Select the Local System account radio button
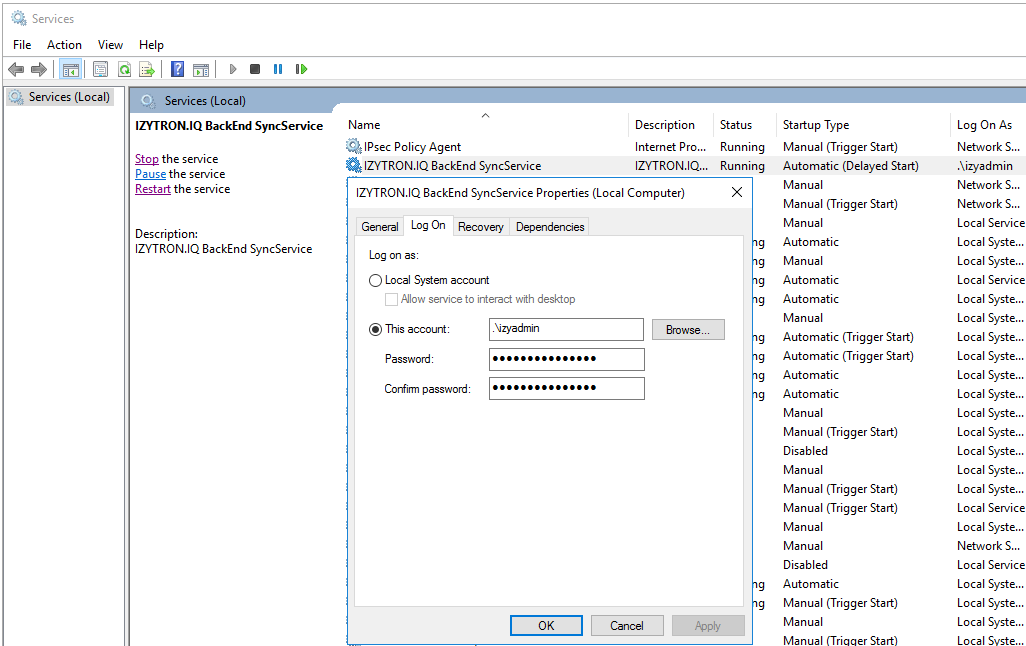This screenshot has height=646, width=1026. click(376, 280)
